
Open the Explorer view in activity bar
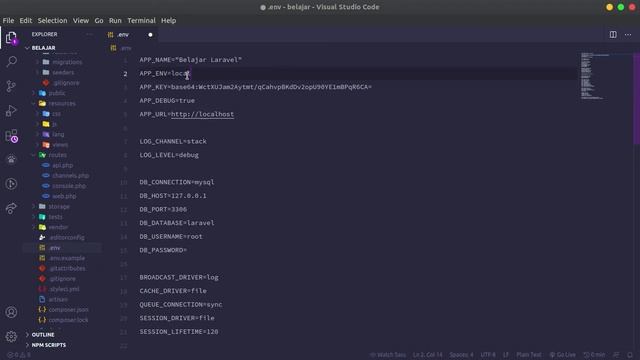(11, 38)
